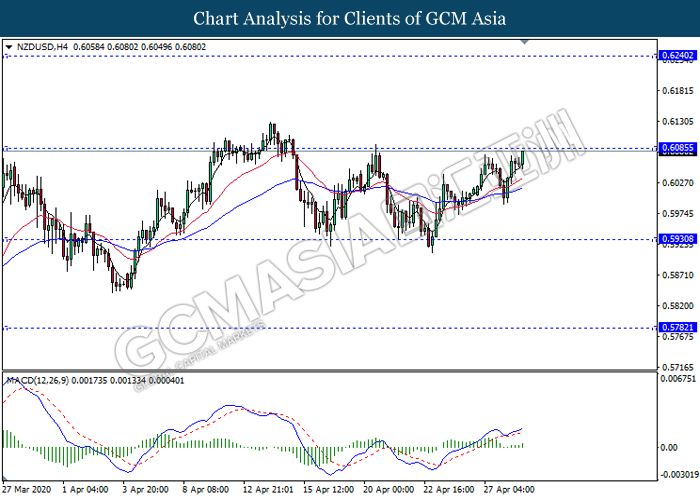Select the 0.57821 price level label

coord(678,328)
